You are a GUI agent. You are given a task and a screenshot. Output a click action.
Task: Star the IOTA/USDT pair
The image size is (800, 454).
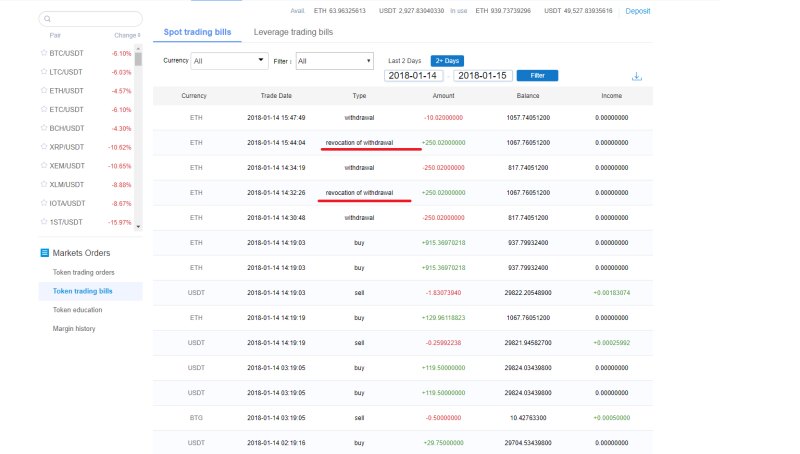43,203
